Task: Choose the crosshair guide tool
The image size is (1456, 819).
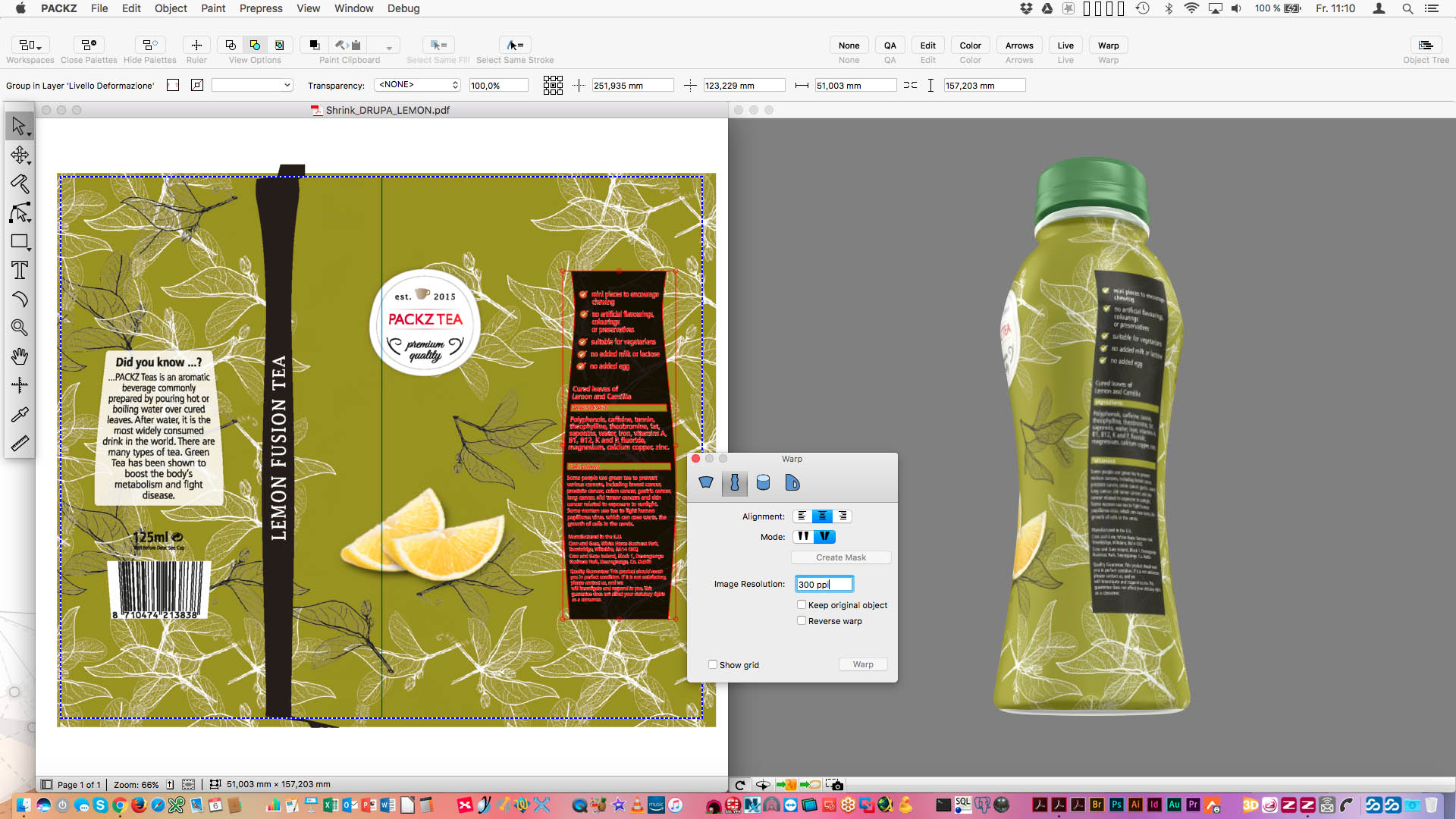Action: click(20, 385)
